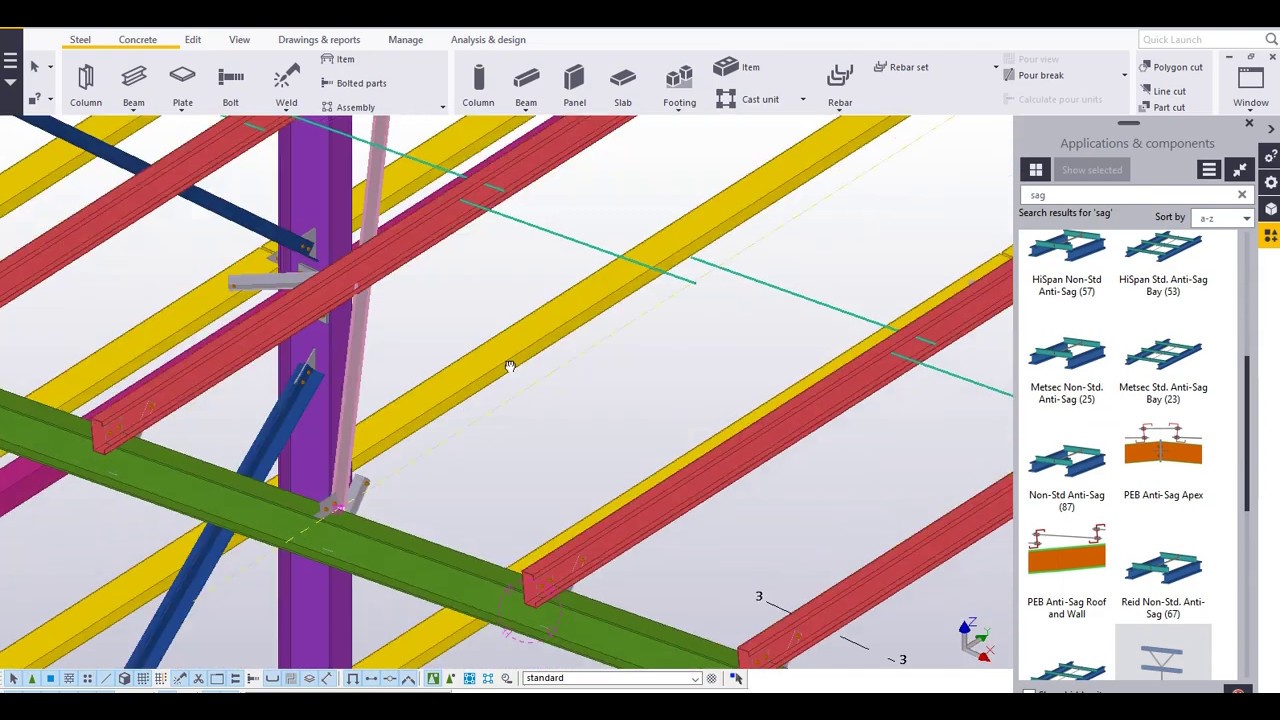Viewport: 1280px width, 720px height.
Task: Open the Window tool in ribbon
Action: pos(1251,85)
